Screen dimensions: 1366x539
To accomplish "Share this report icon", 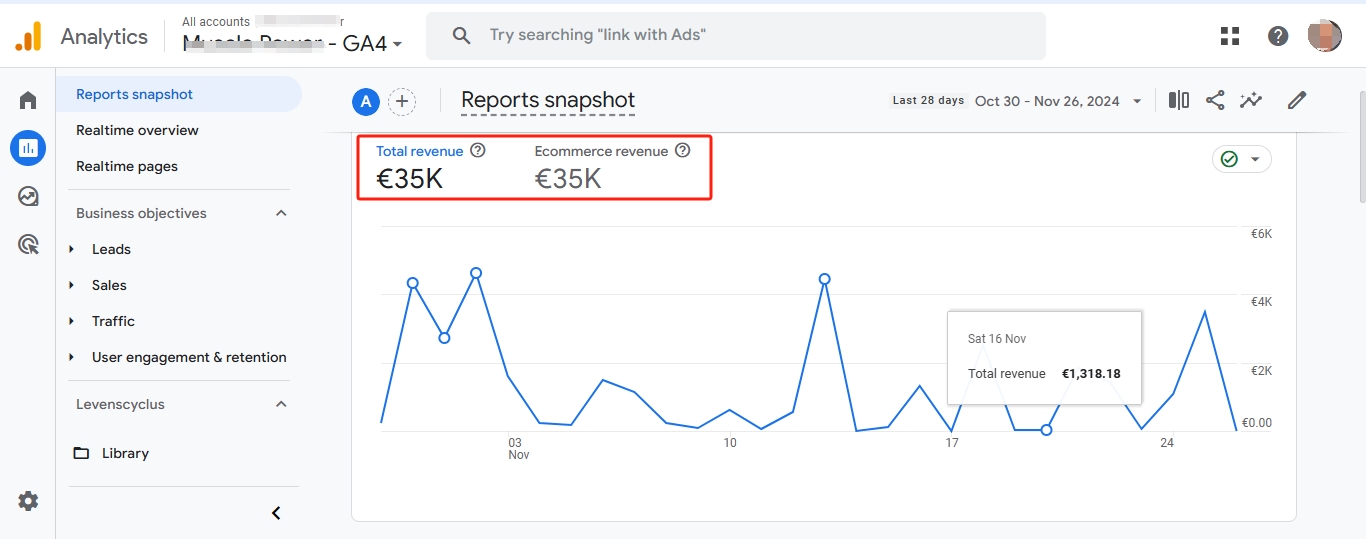I will [1215, 100].
